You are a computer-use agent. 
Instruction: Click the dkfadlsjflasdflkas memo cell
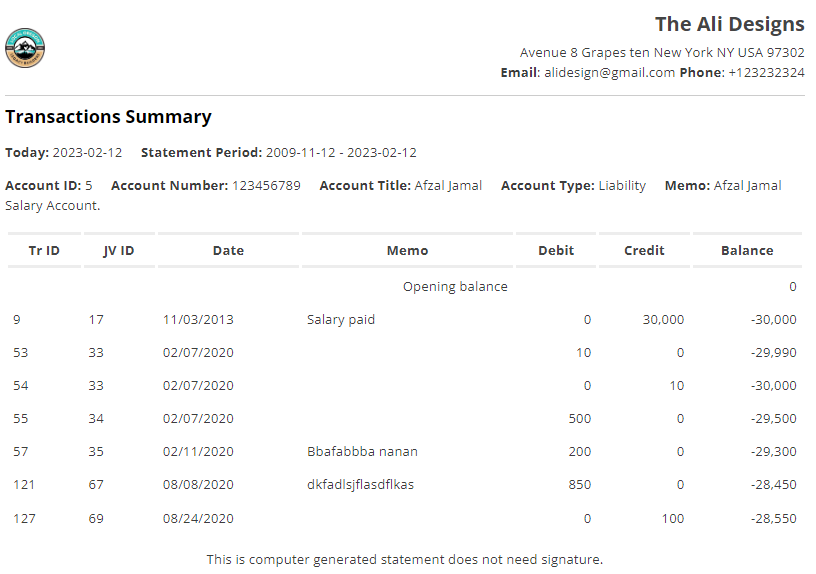click(x=360, y=485)
